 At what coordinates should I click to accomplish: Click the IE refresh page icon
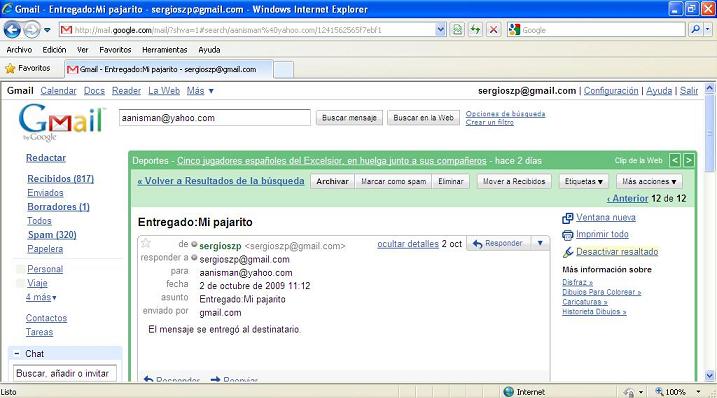(475, 30)
